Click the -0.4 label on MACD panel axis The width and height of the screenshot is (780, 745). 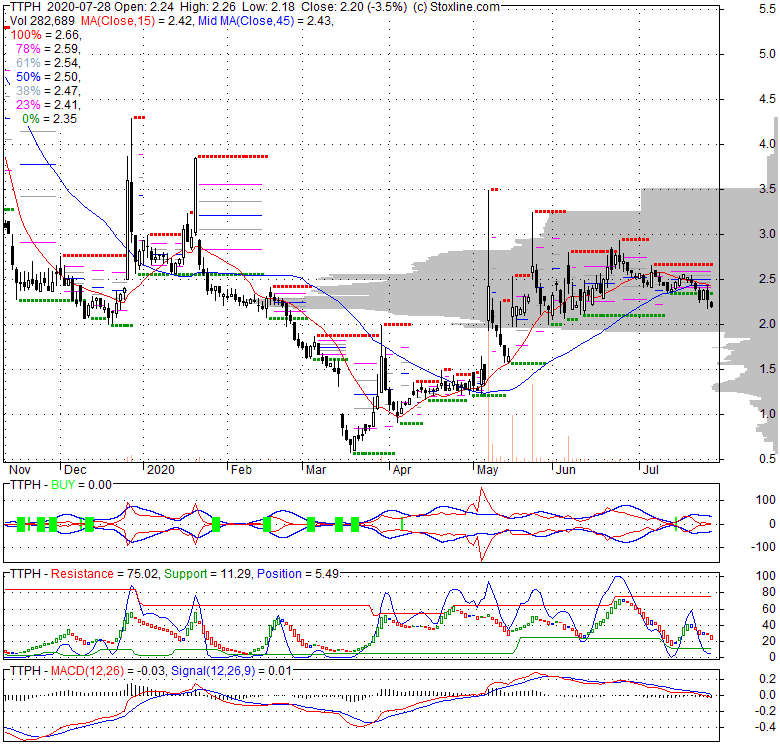coord(766,727)
